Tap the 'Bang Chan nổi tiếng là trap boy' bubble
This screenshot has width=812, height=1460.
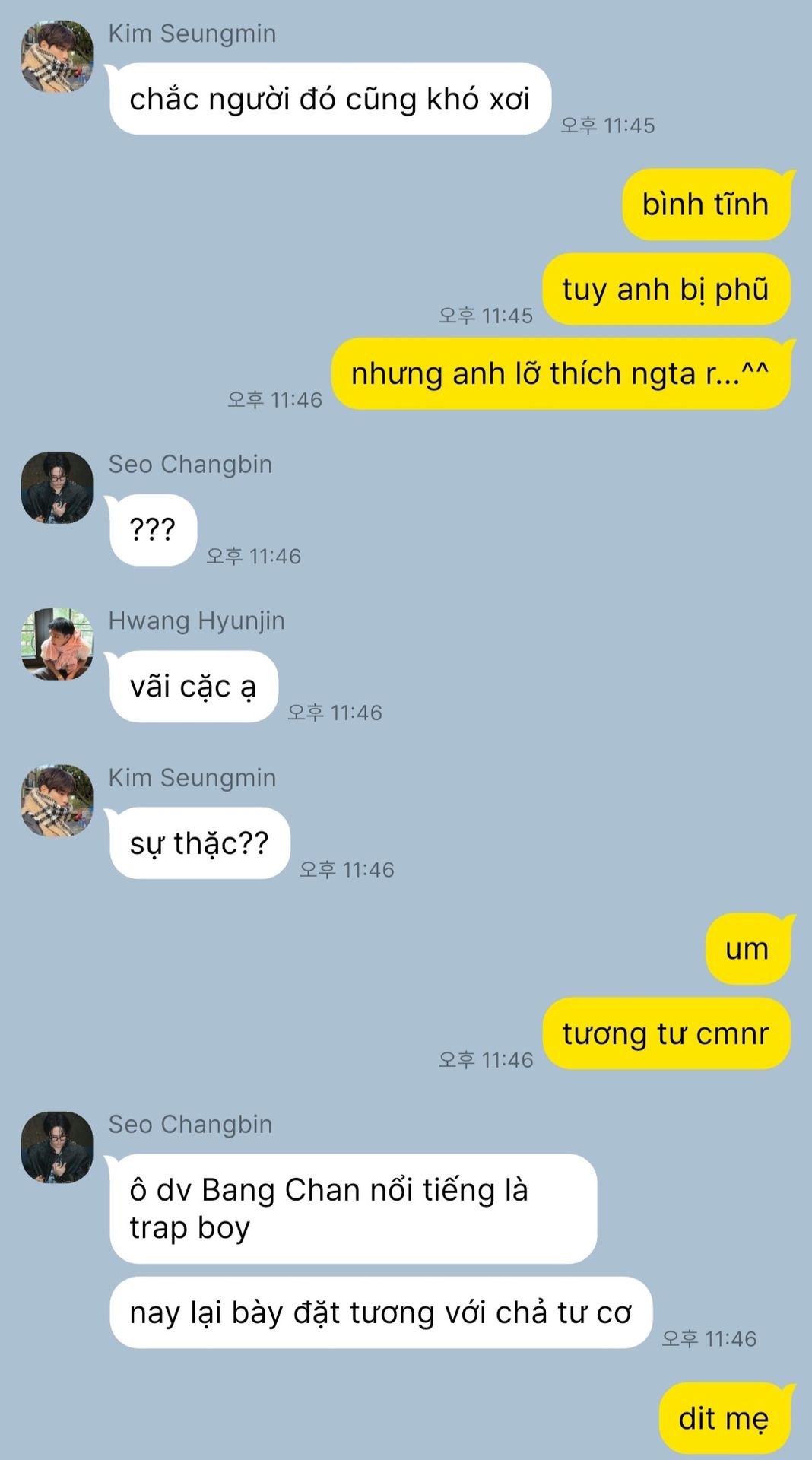[x=353, y=1209]
